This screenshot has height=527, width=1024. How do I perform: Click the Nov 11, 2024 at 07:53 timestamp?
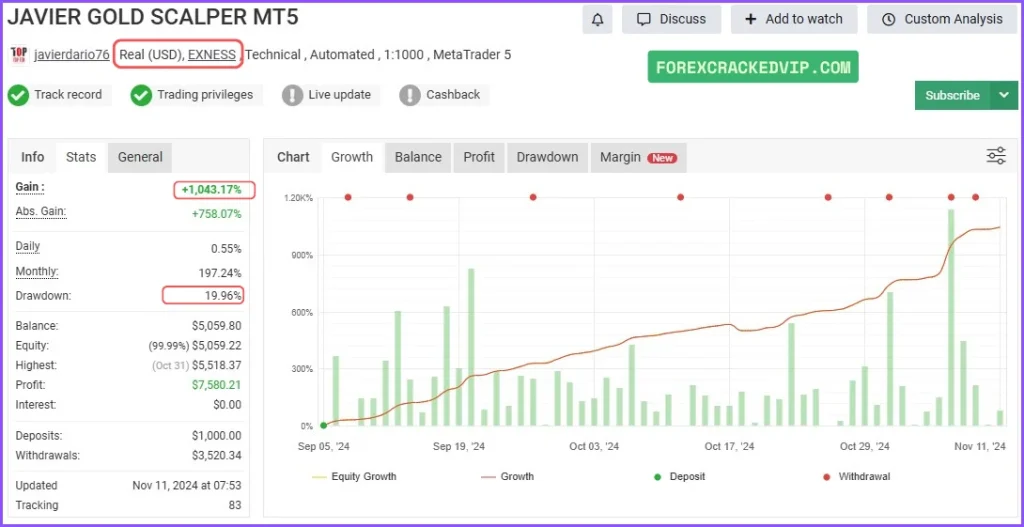(187, 485)
